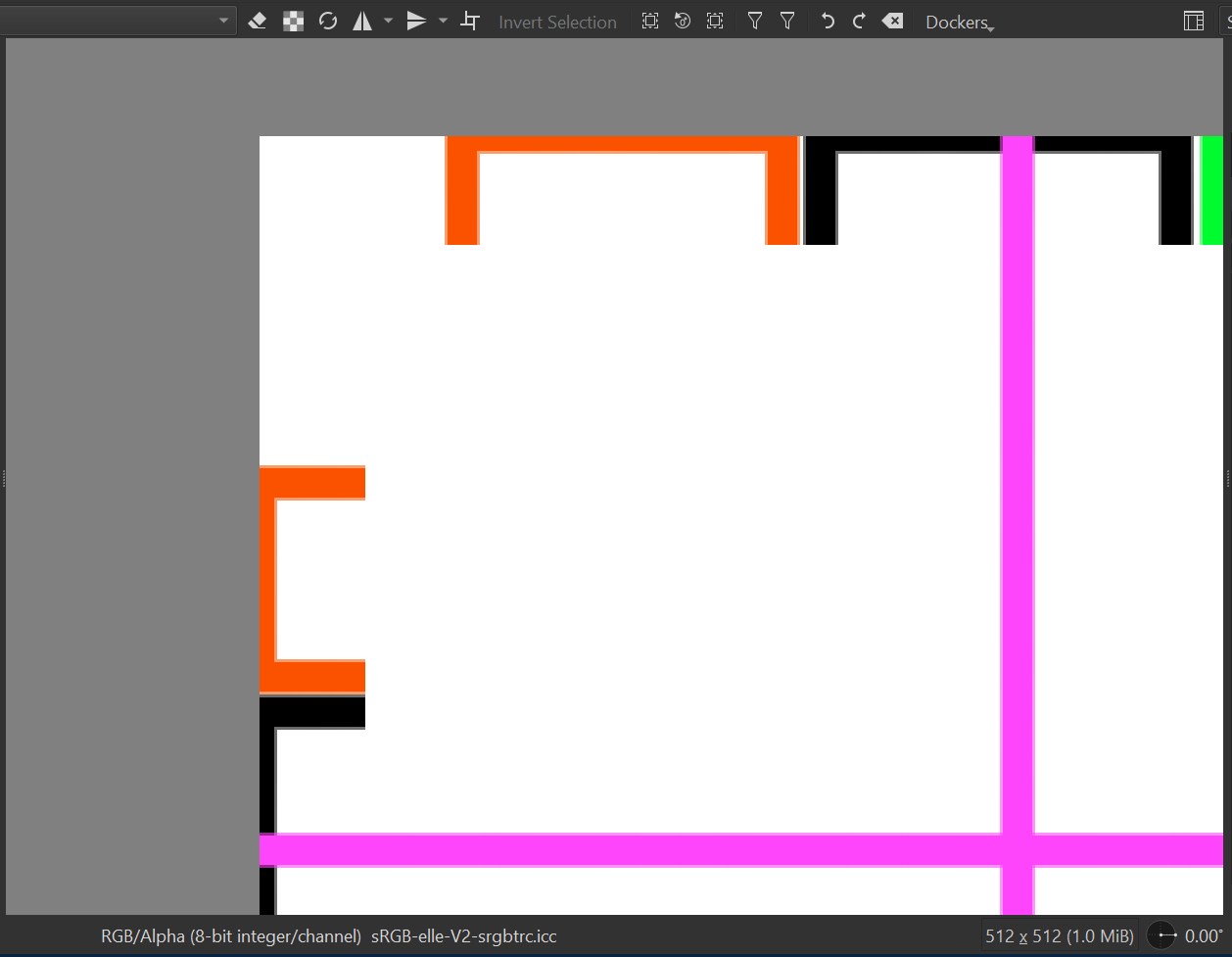Toggle the horizontal mirror tool
The width and height of the screenshot is (1232, 957).
click(x=362, y=22)
